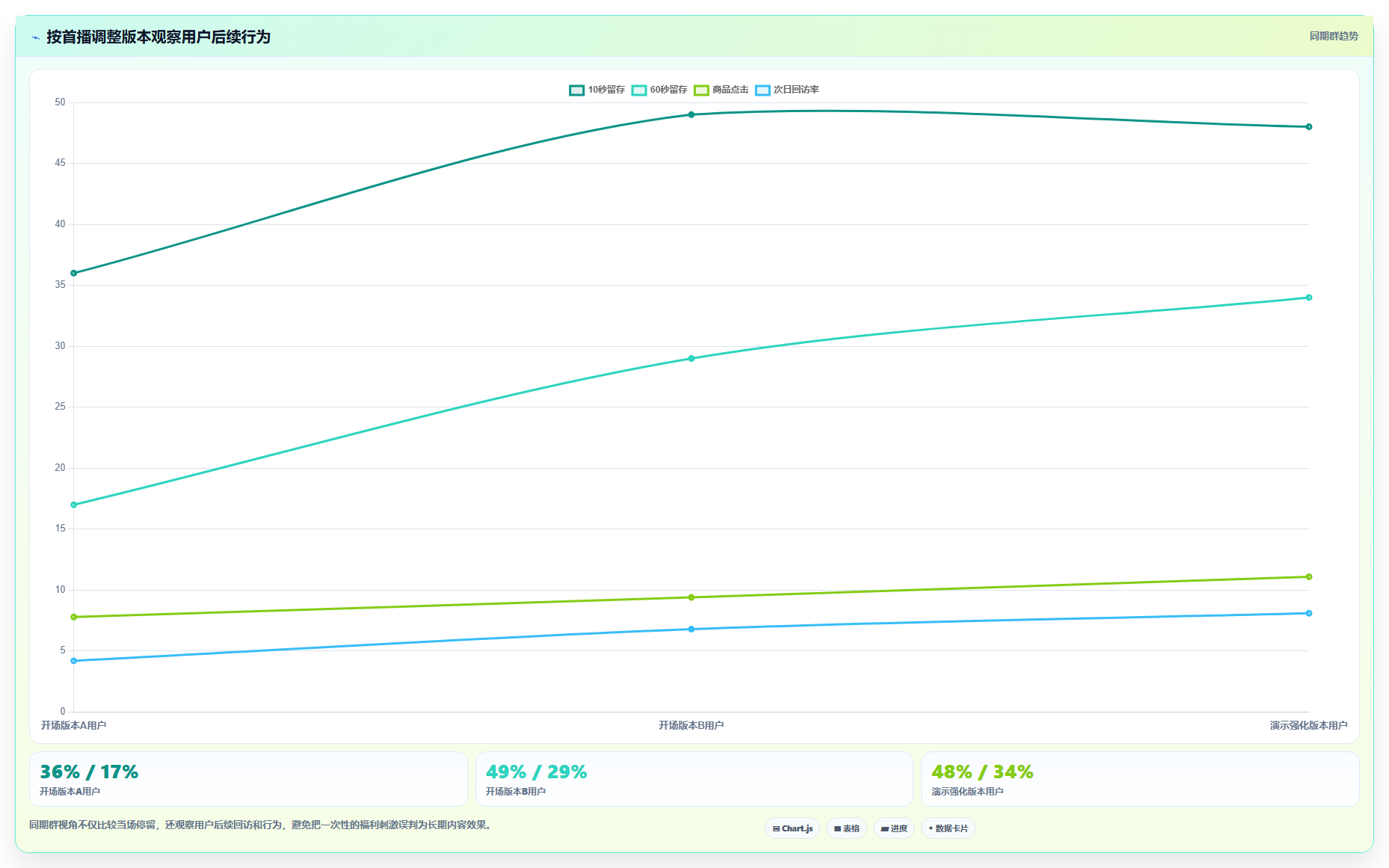Screen dimensions: 1389x868
Task: Toggle the 60秒留存 legend series
Action: pyautogui.click(x=659, y=90)
